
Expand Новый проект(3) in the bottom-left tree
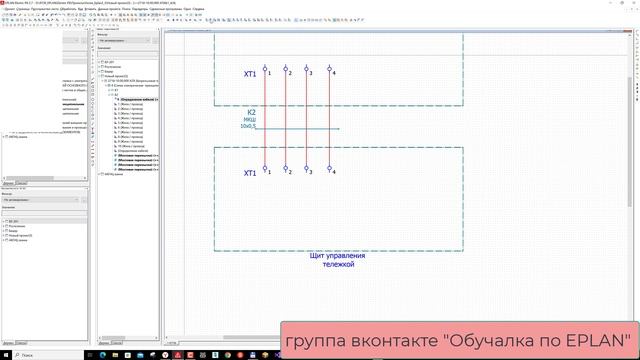pos(4,236)
